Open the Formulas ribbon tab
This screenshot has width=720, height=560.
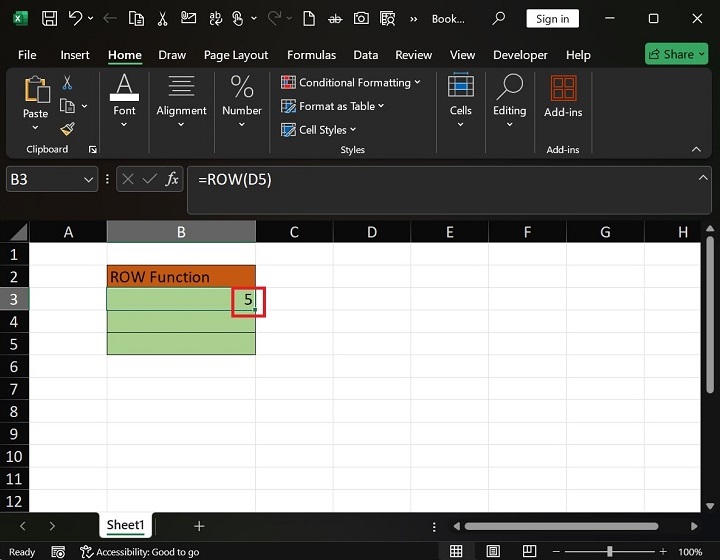(x=310, y=55)
